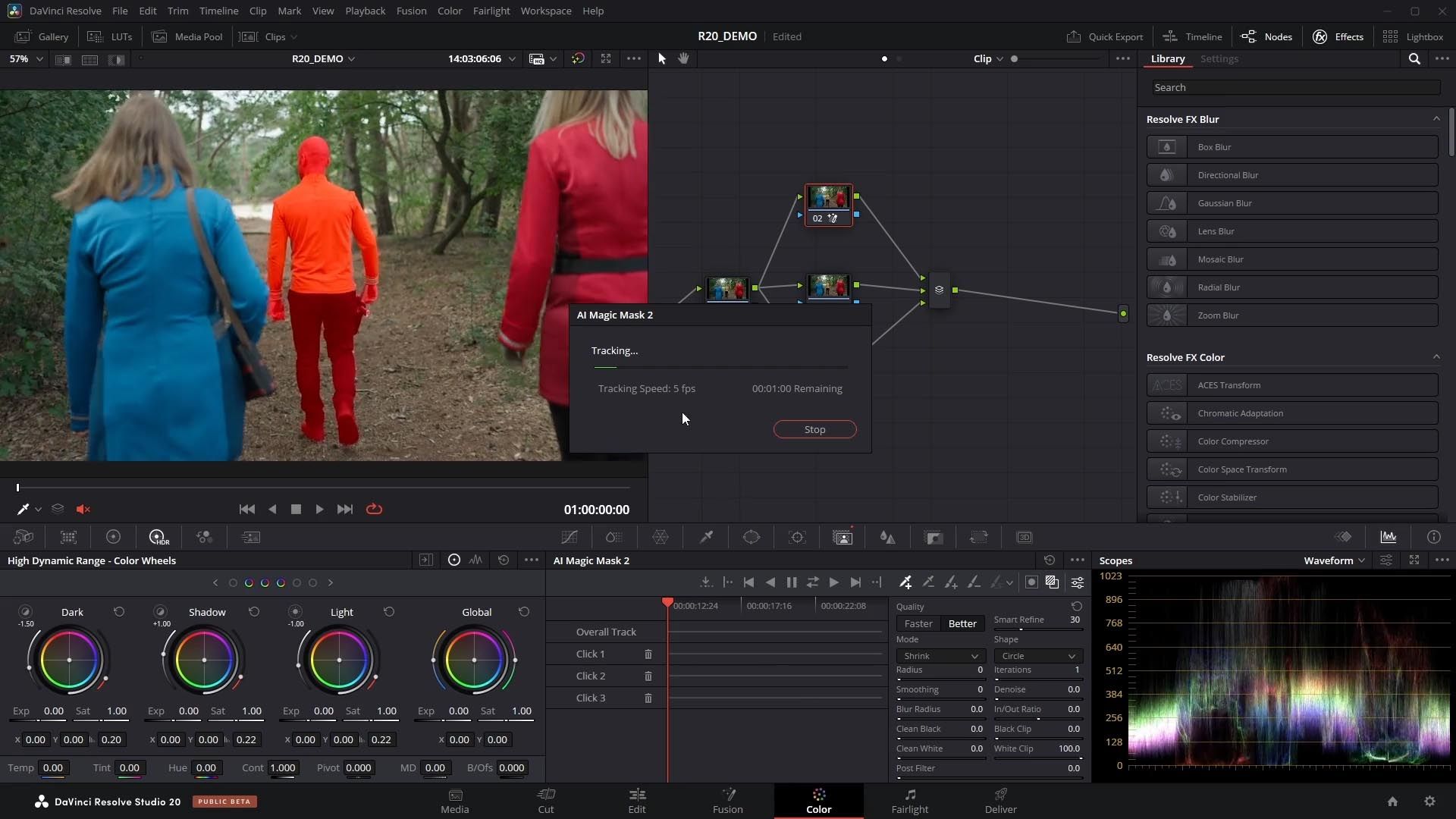Open the Curves palette icon
The width and height of the screenshot is (1456, 819).
click(570, 537)
